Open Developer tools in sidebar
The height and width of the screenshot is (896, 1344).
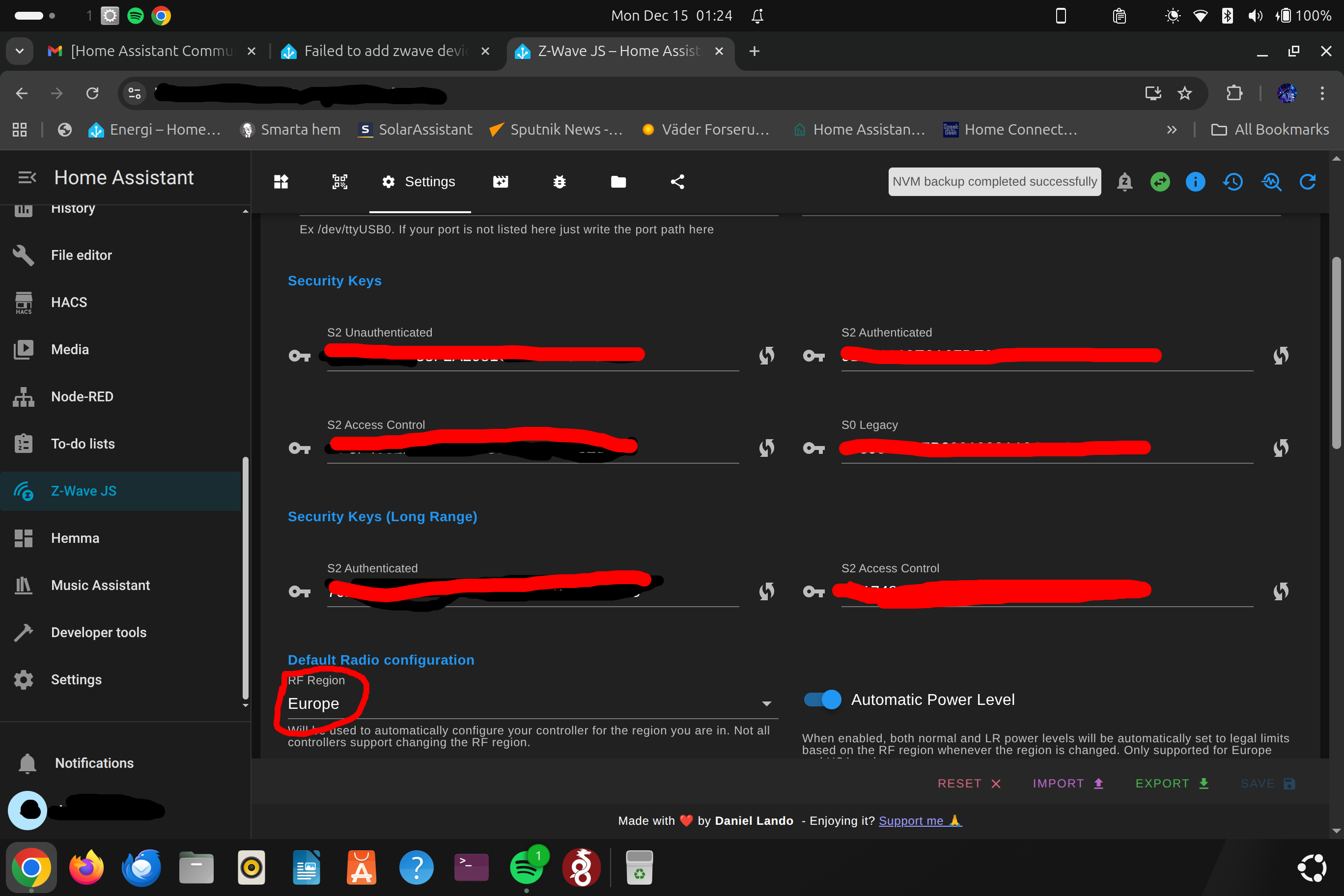coord(98,633)
